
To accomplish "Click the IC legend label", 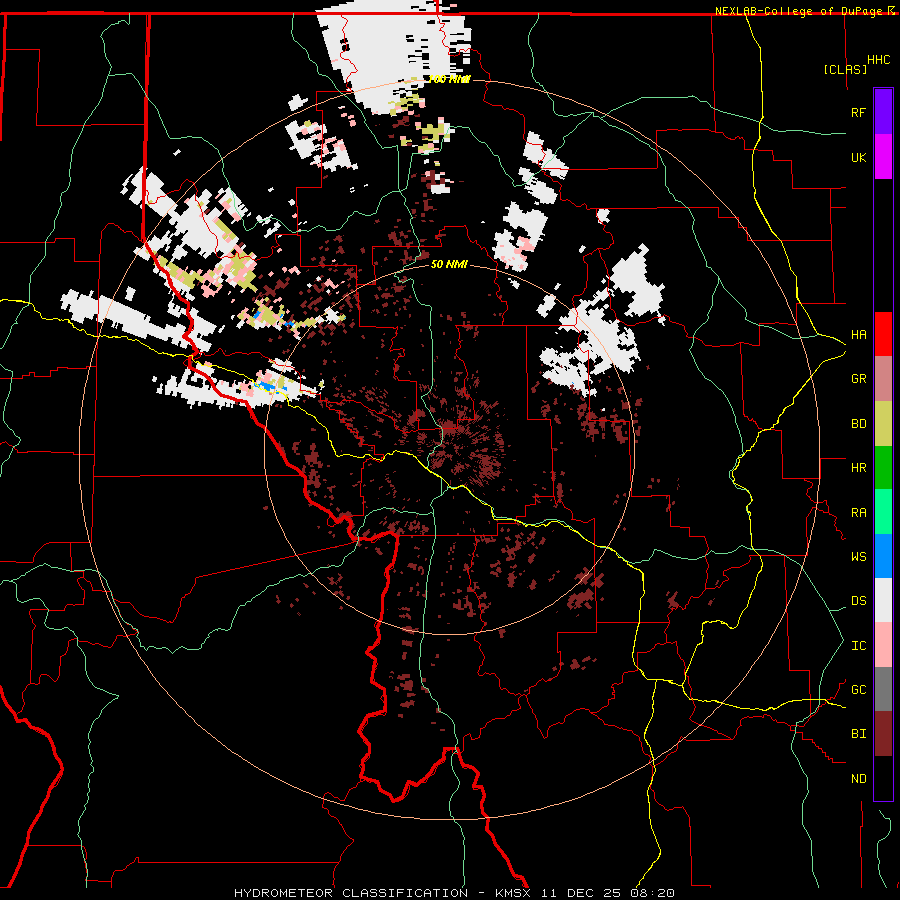I will (858, 646).
